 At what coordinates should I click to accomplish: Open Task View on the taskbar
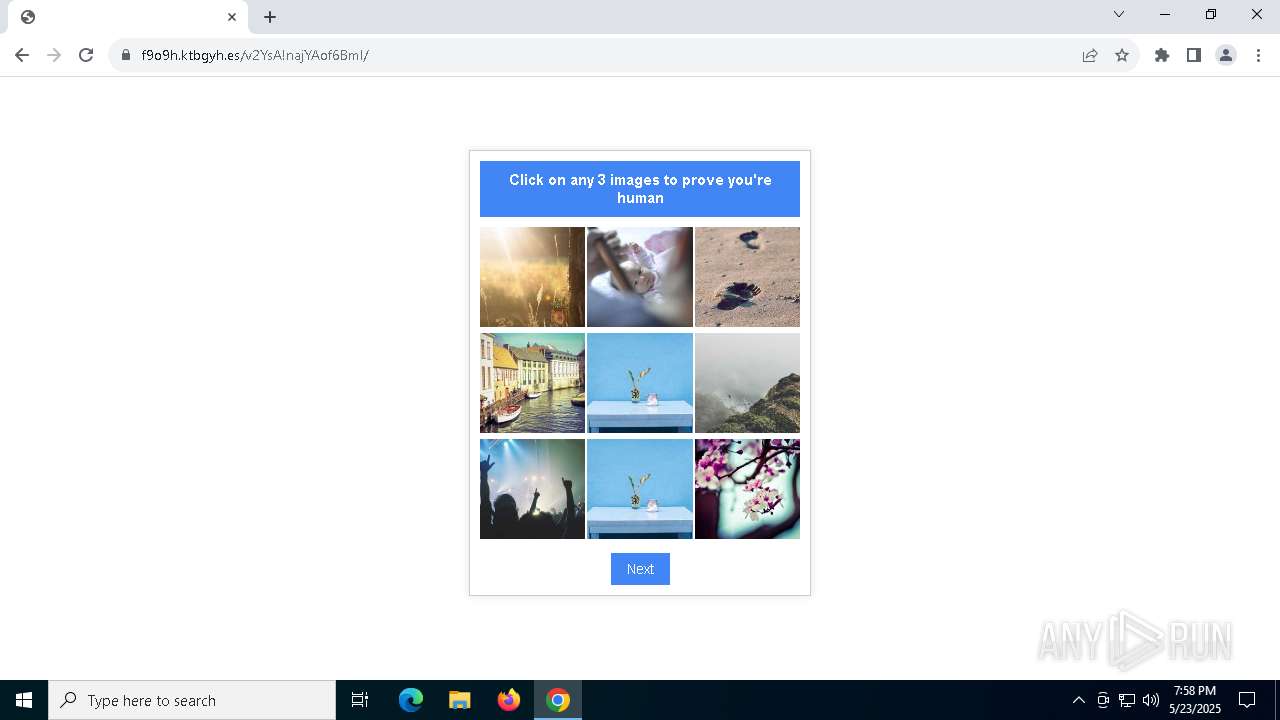pyautogui.click(x=360, y=700)
